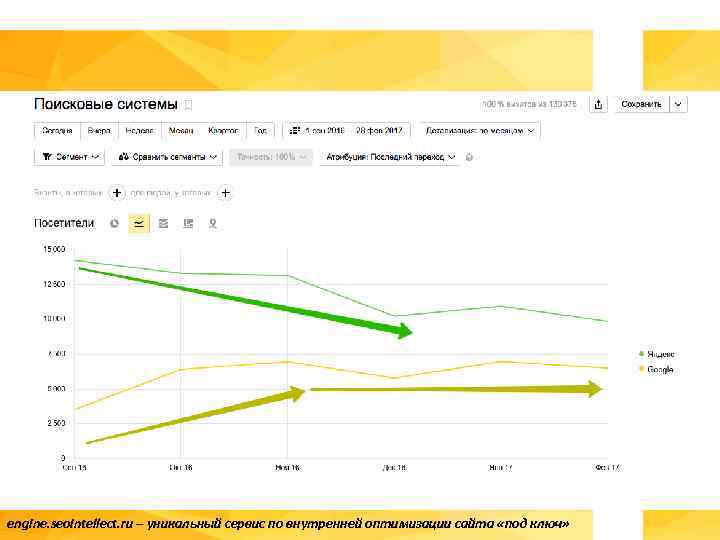Add visit condition with first plus button
The height and width of the screenshot is (540, 720).
coord(117,193)
